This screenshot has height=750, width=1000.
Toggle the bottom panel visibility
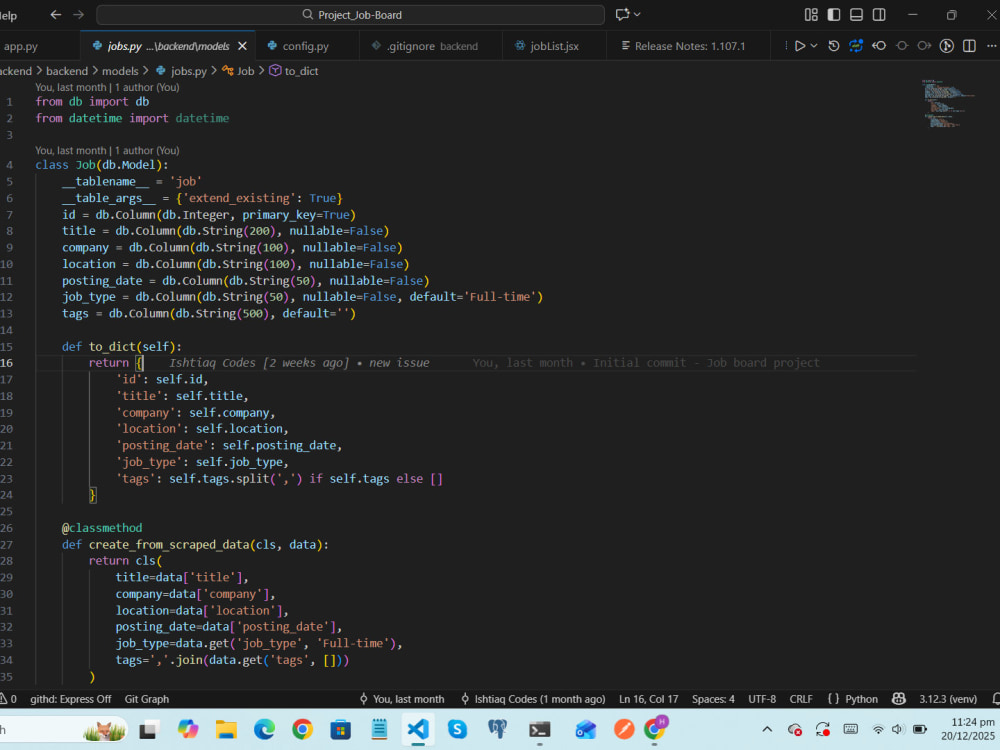tap(857, 15)
